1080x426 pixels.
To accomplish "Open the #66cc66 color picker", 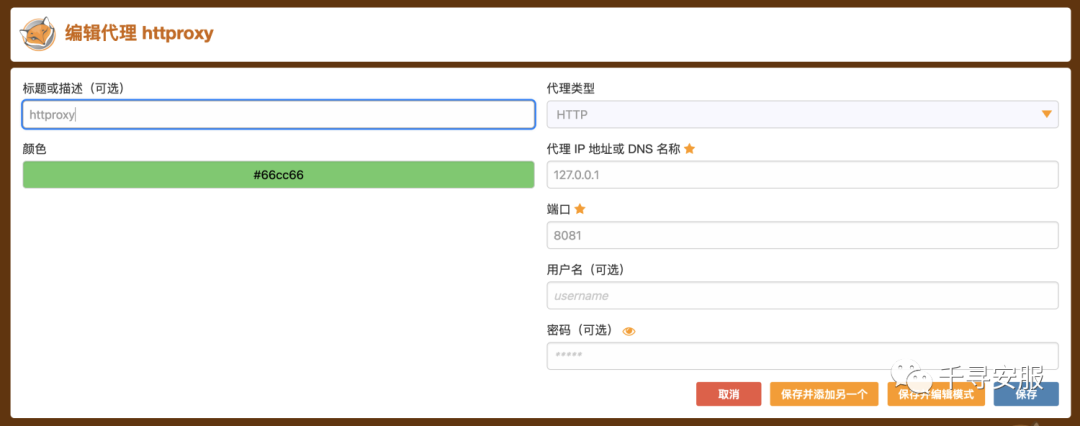I will 278,174.
